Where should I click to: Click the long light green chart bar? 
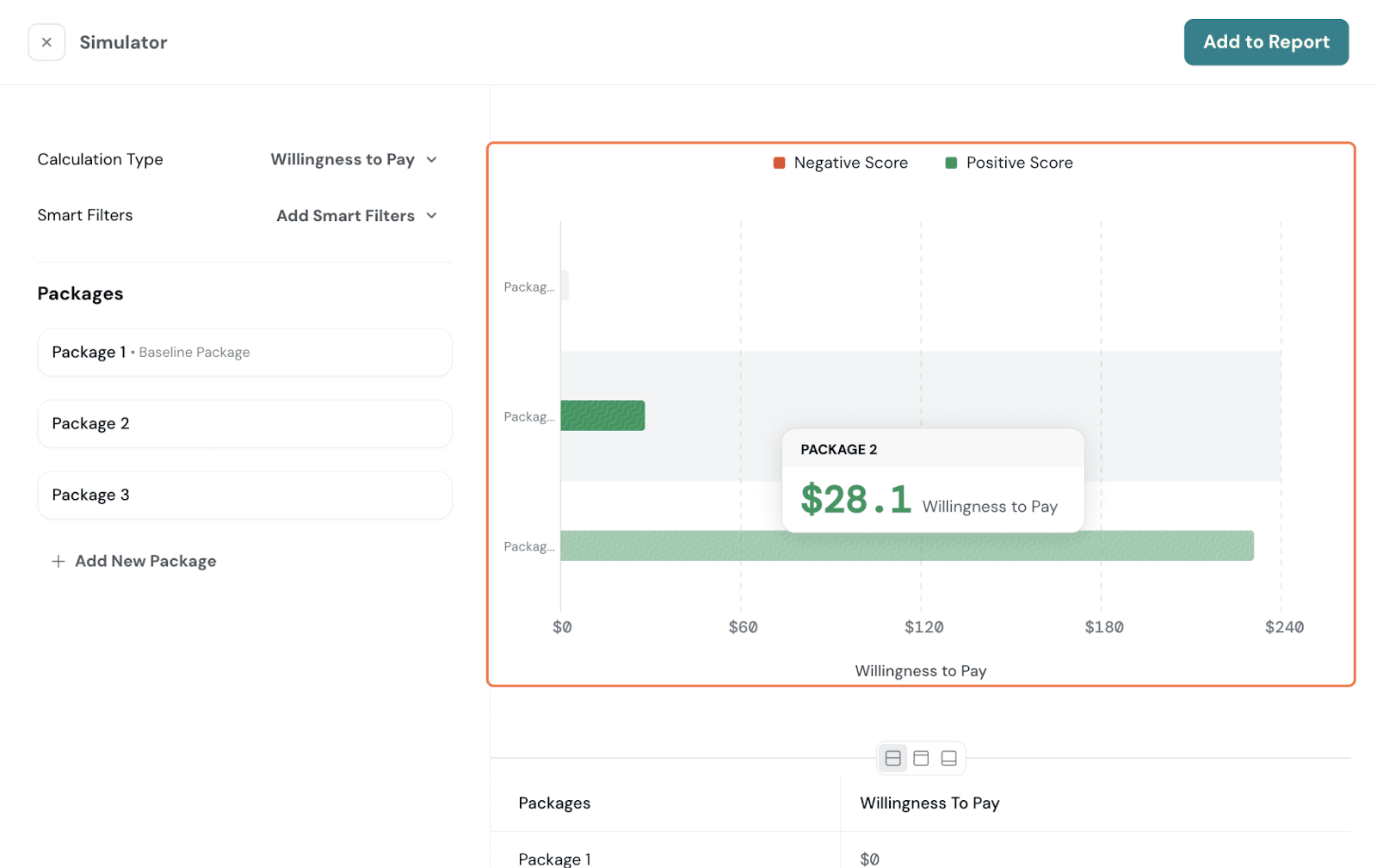(1162, 545)
